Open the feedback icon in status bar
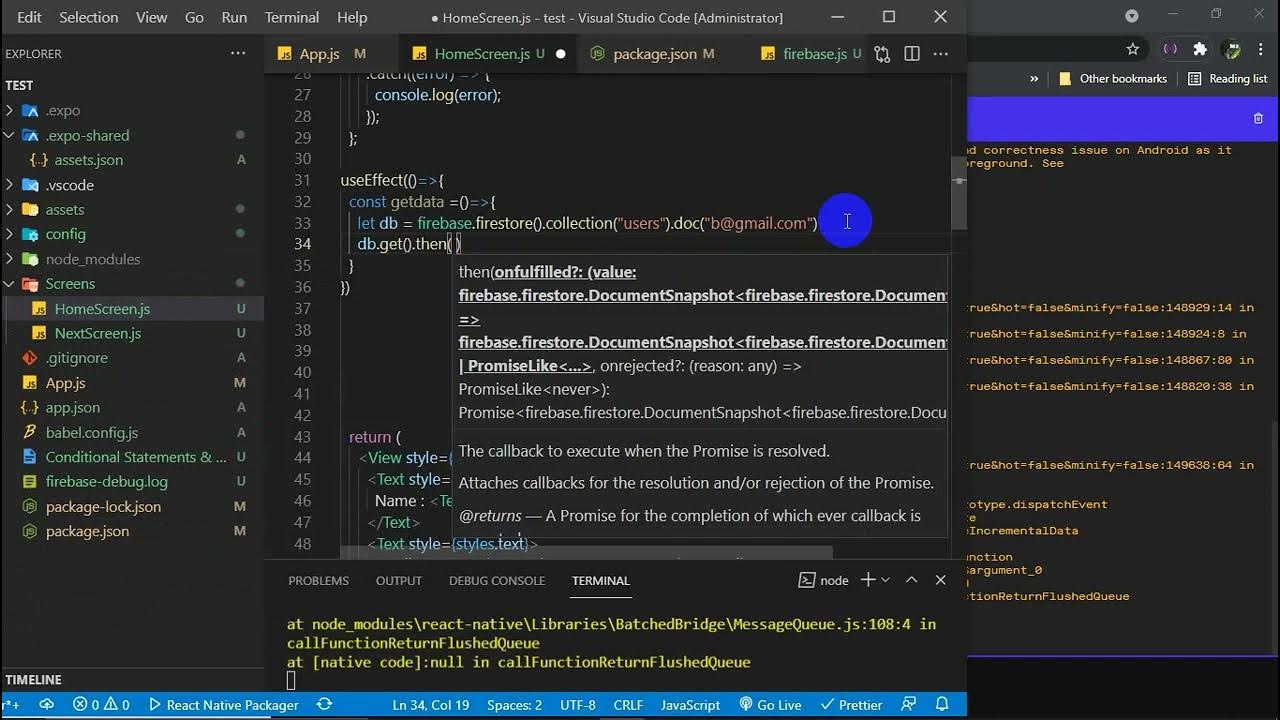The height and width of the screenshot is (720, 1280). tap(910, 705)
